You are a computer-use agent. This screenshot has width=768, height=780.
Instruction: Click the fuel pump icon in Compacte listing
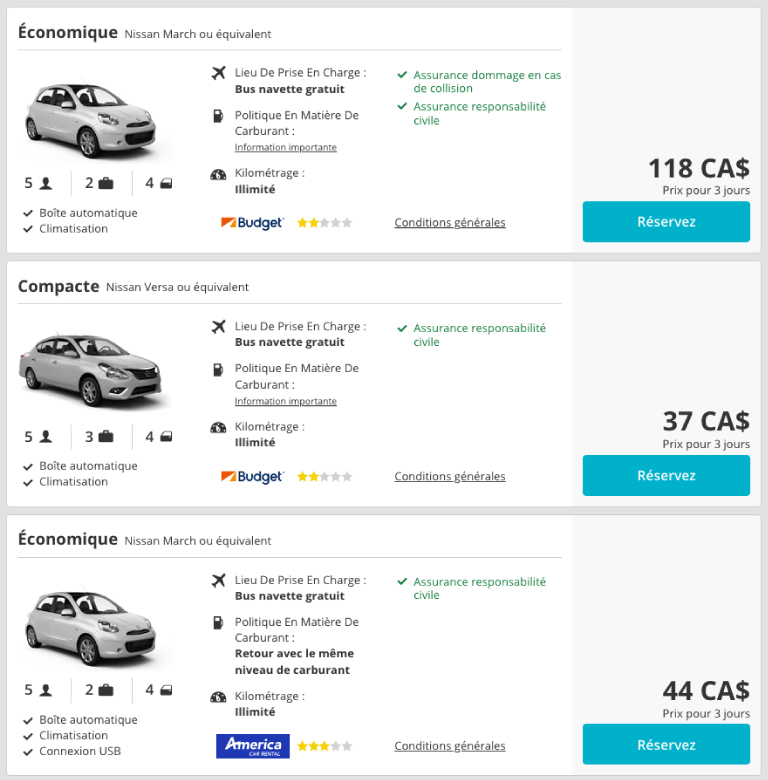(218, 369)
